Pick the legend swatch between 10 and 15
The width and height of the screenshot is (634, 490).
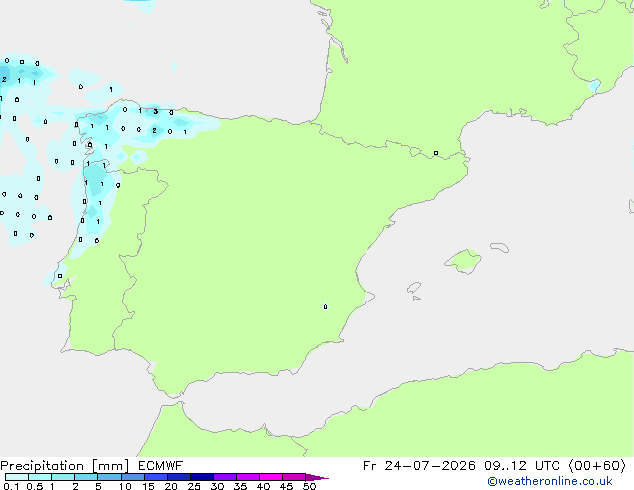[132, 477]
